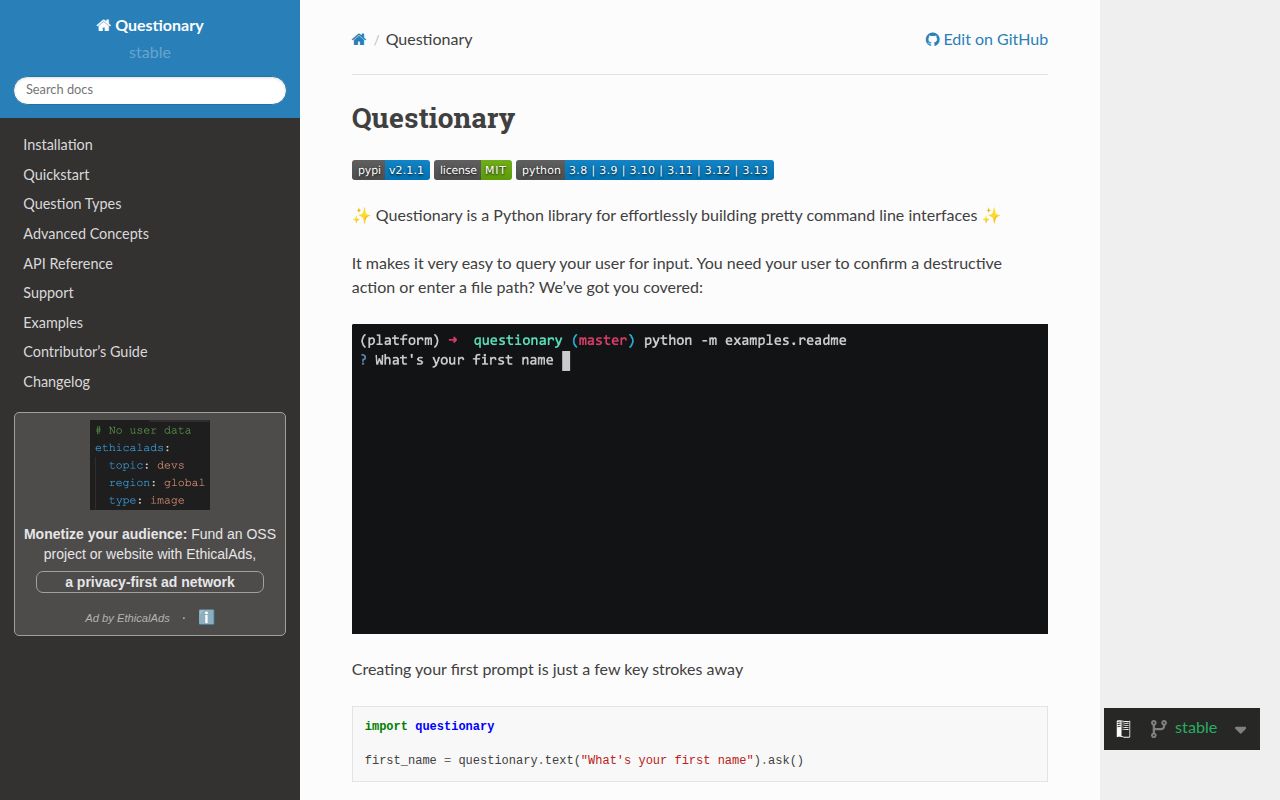Image resolution: width=1280 pixels, height=800 pixels.
Task: Click the EthicalAds code snippet image
Action: tap(150, 465)
